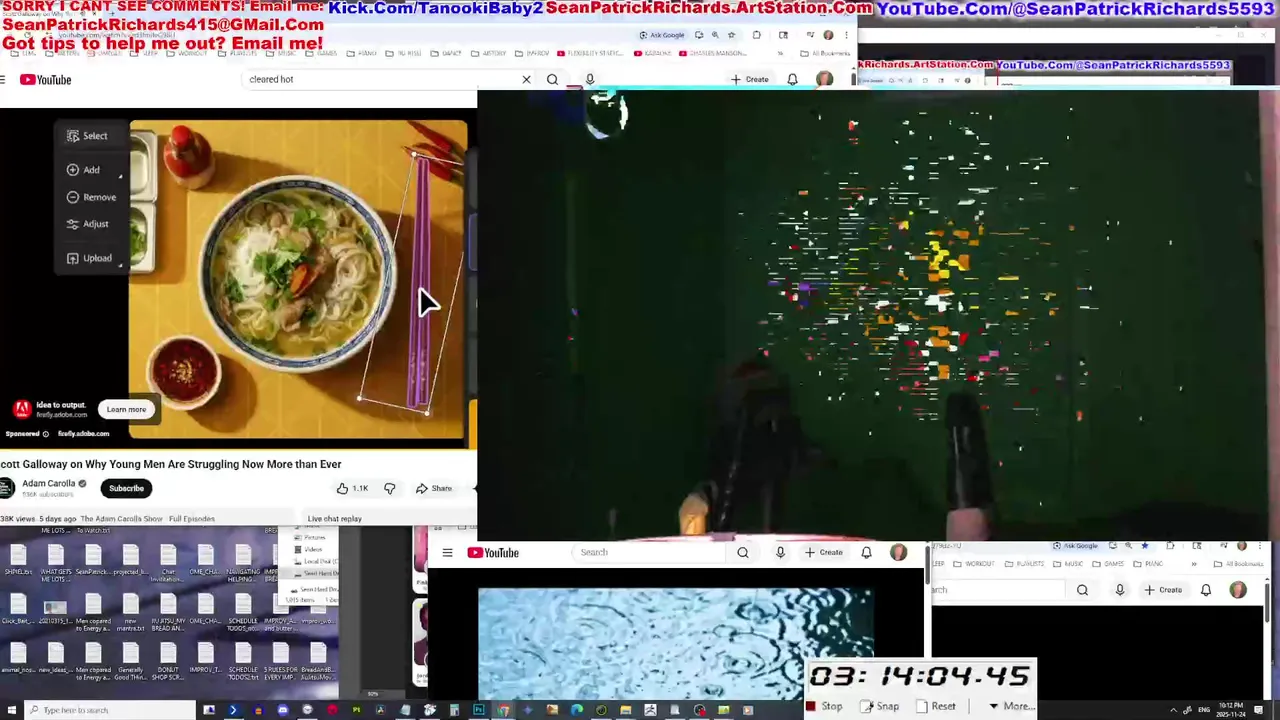The height and width of the screenshot is (720, 1280).
Task: Open Live chat replay
Action: point(335,519)
